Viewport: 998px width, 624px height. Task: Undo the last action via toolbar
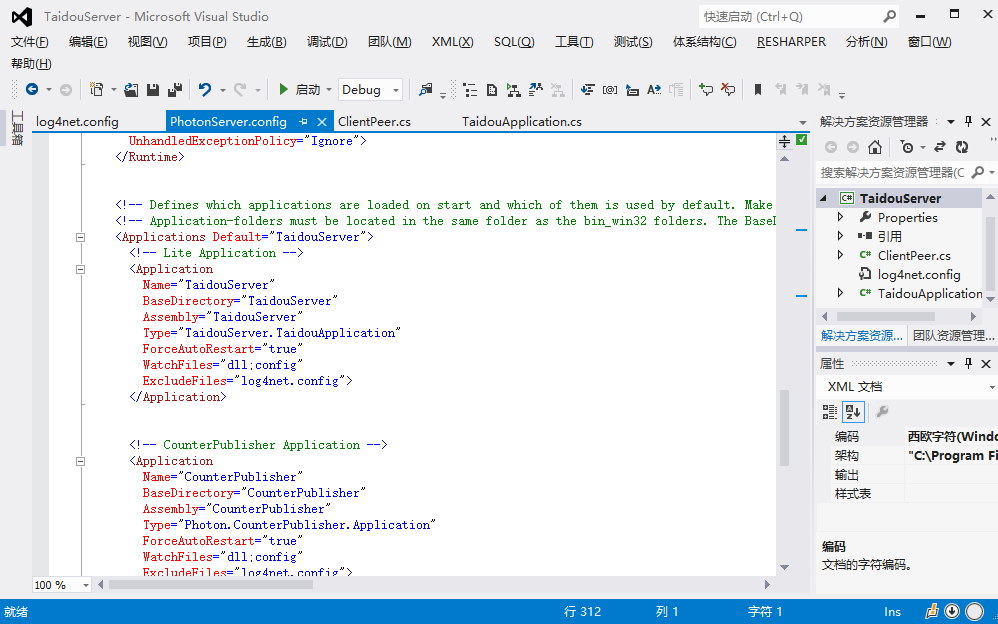205,90
